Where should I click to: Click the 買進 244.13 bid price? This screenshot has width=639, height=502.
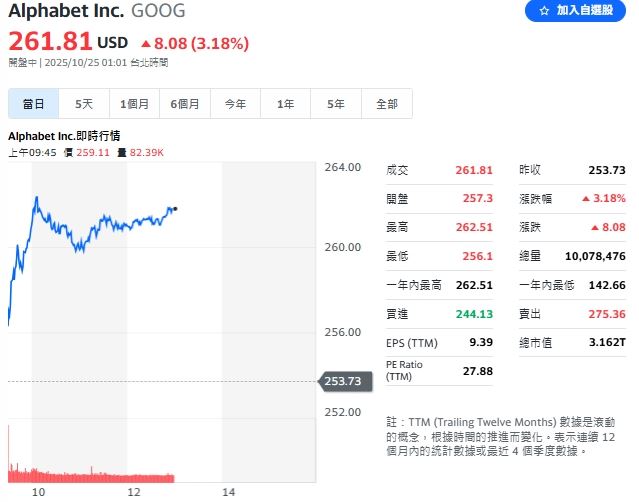point(474,314)
